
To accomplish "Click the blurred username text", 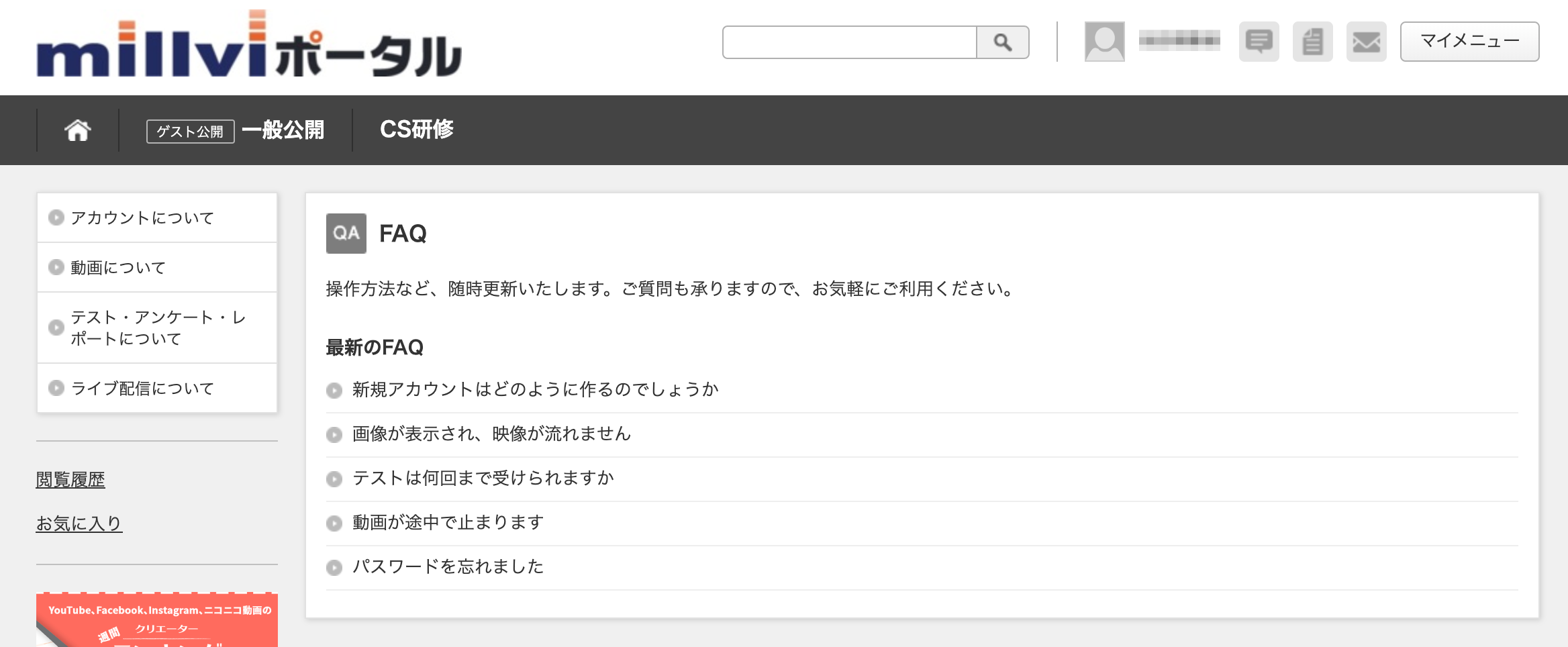I will [1179, 40].
